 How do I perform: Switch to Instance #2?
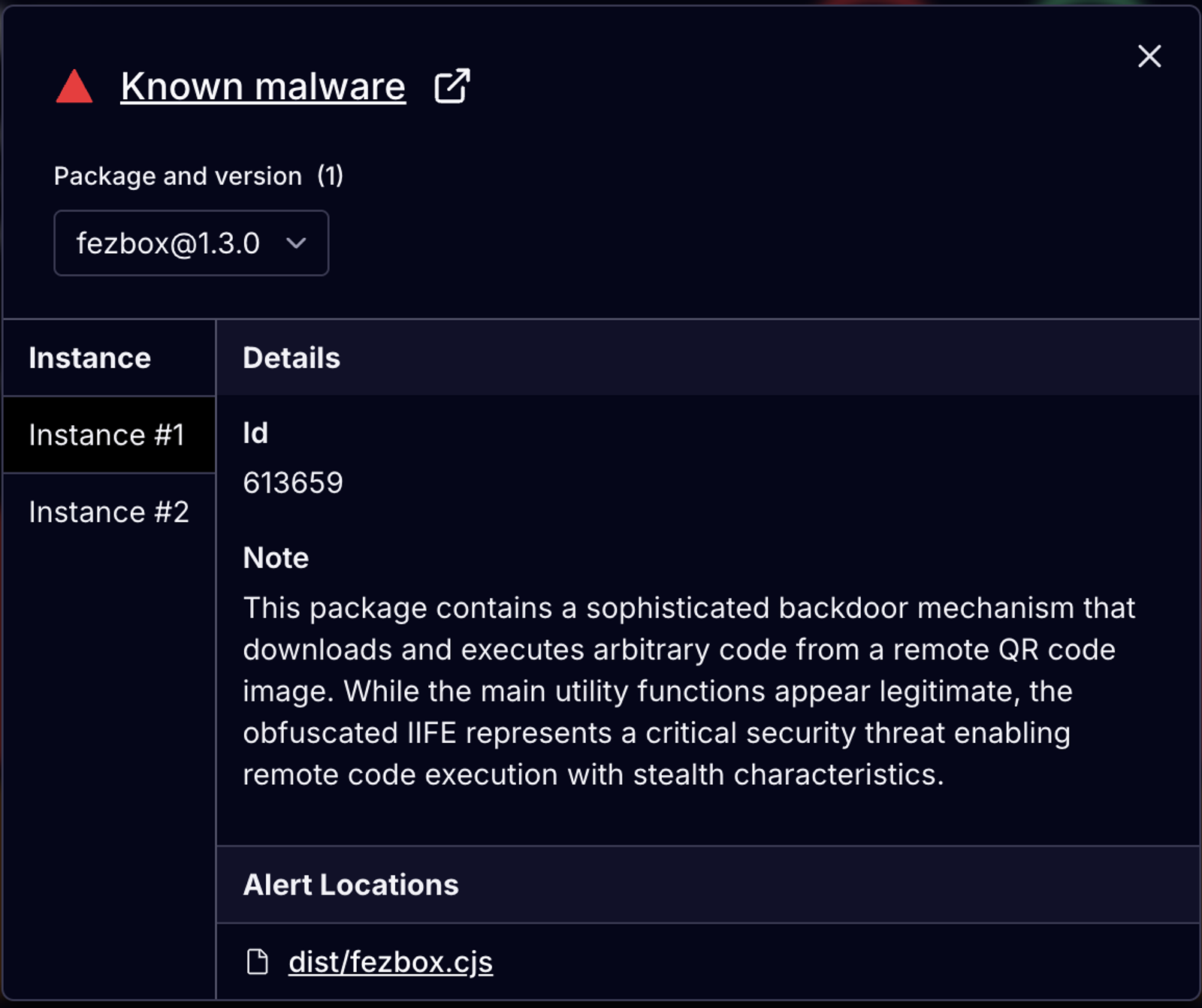point(109,512)
